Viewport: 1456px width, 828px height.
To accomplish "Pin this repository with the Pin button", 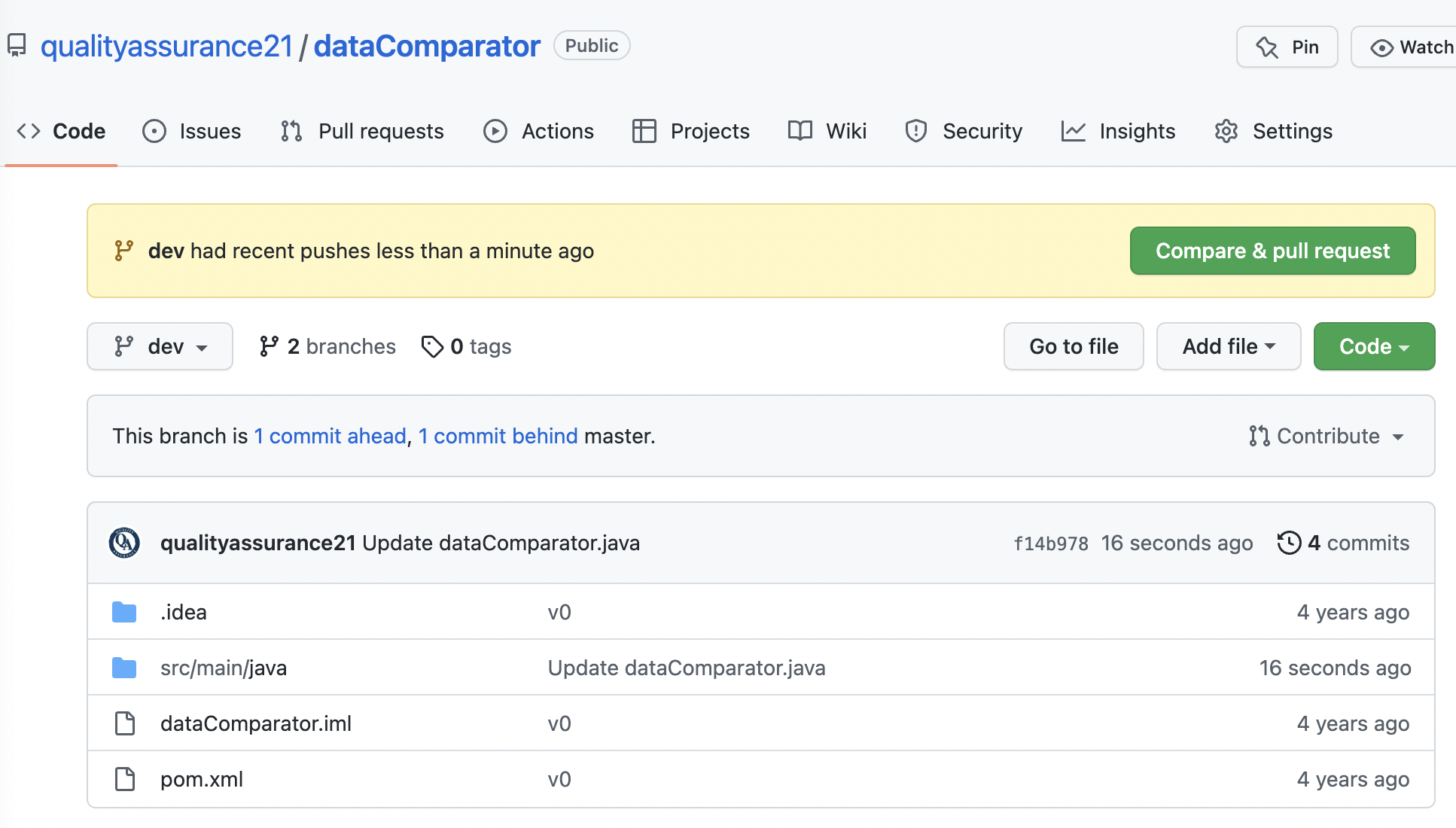I will point(1287,47).
